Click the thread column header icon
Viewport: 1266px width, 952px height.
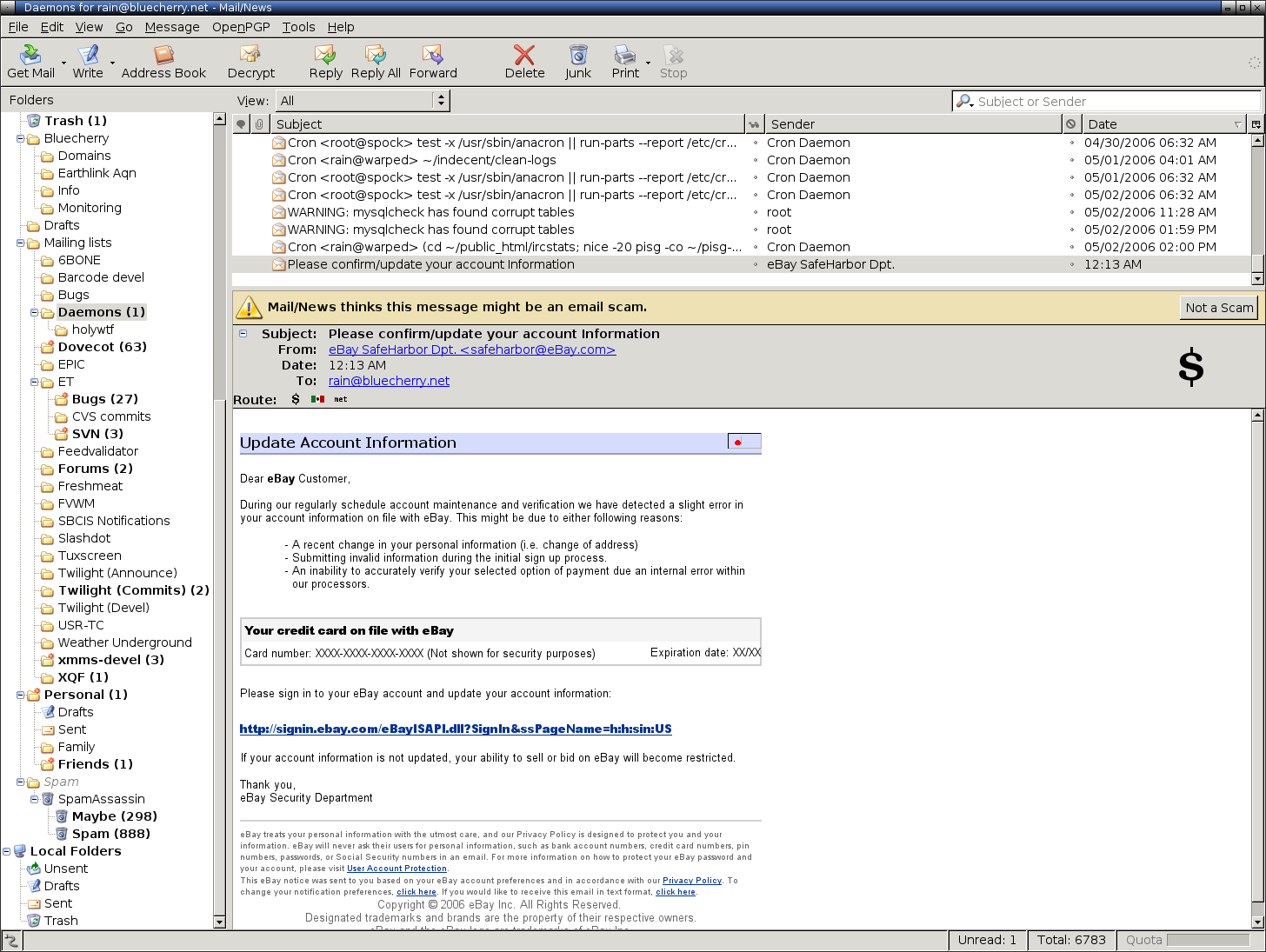tap(241, 124)
